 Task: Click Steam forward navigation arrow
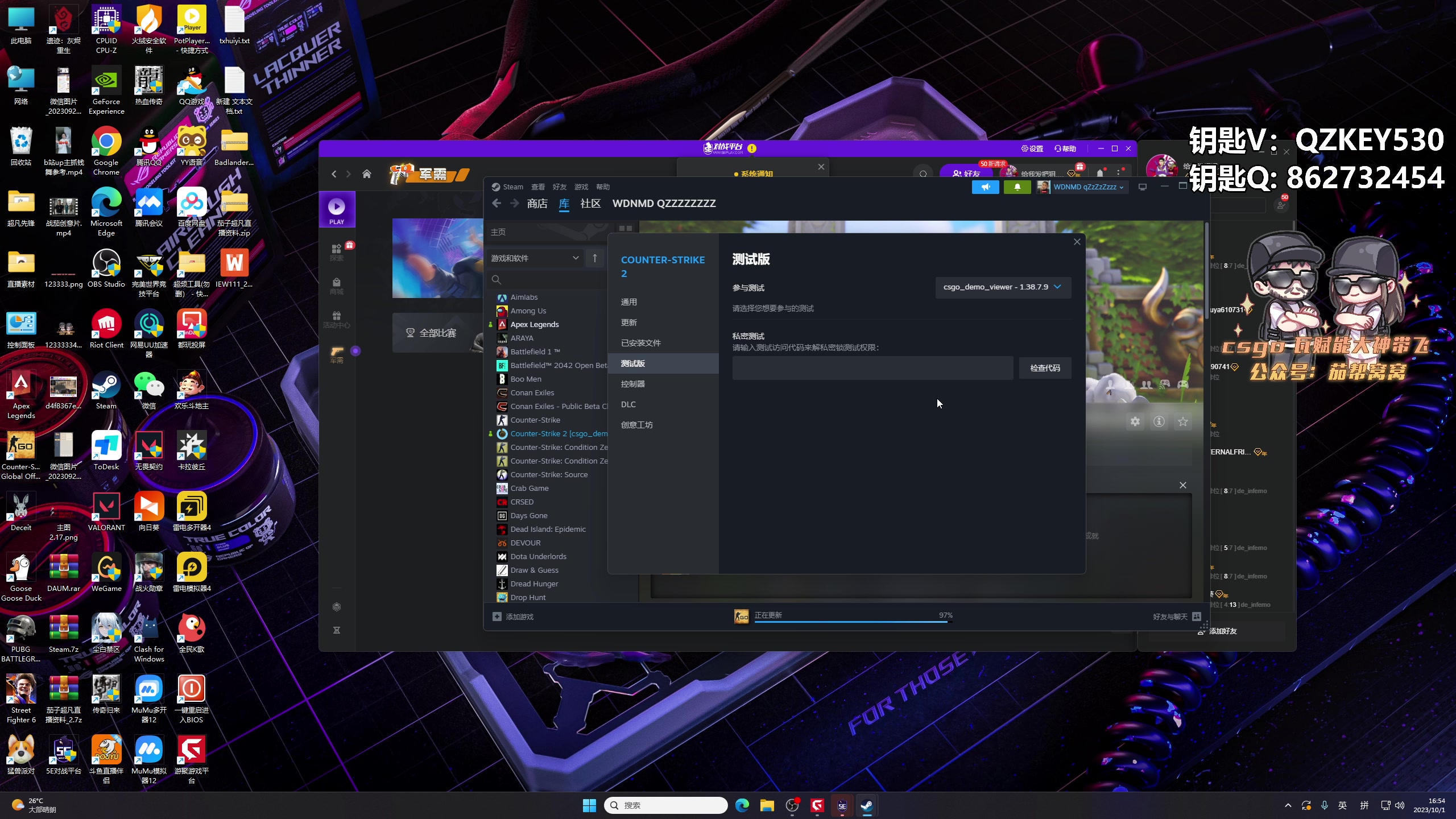(514, 204)
